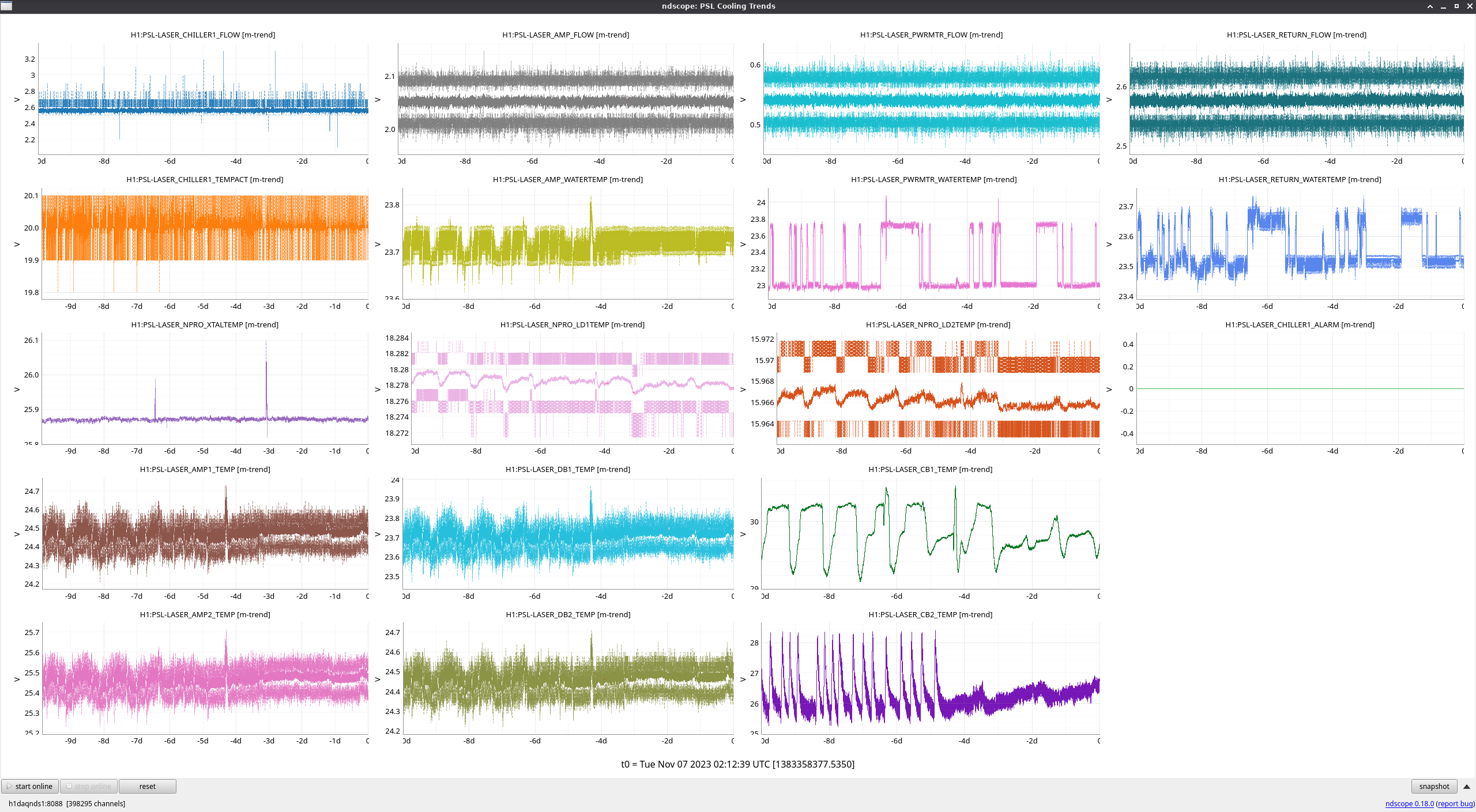
Task: Click the green CB1_TEMP trace plot
Action: pos(930,533)
